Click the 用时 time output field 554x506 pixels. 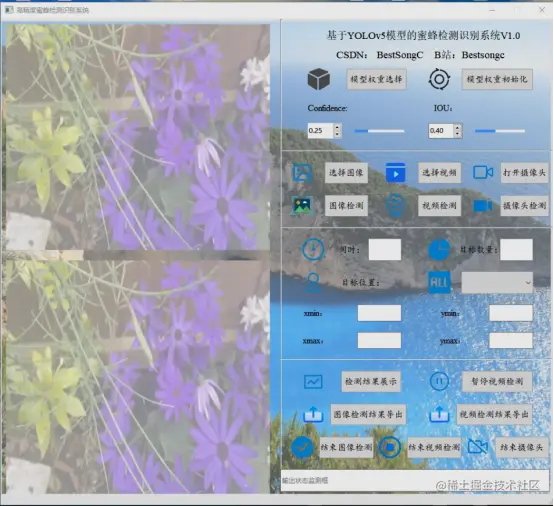(385, 249)
